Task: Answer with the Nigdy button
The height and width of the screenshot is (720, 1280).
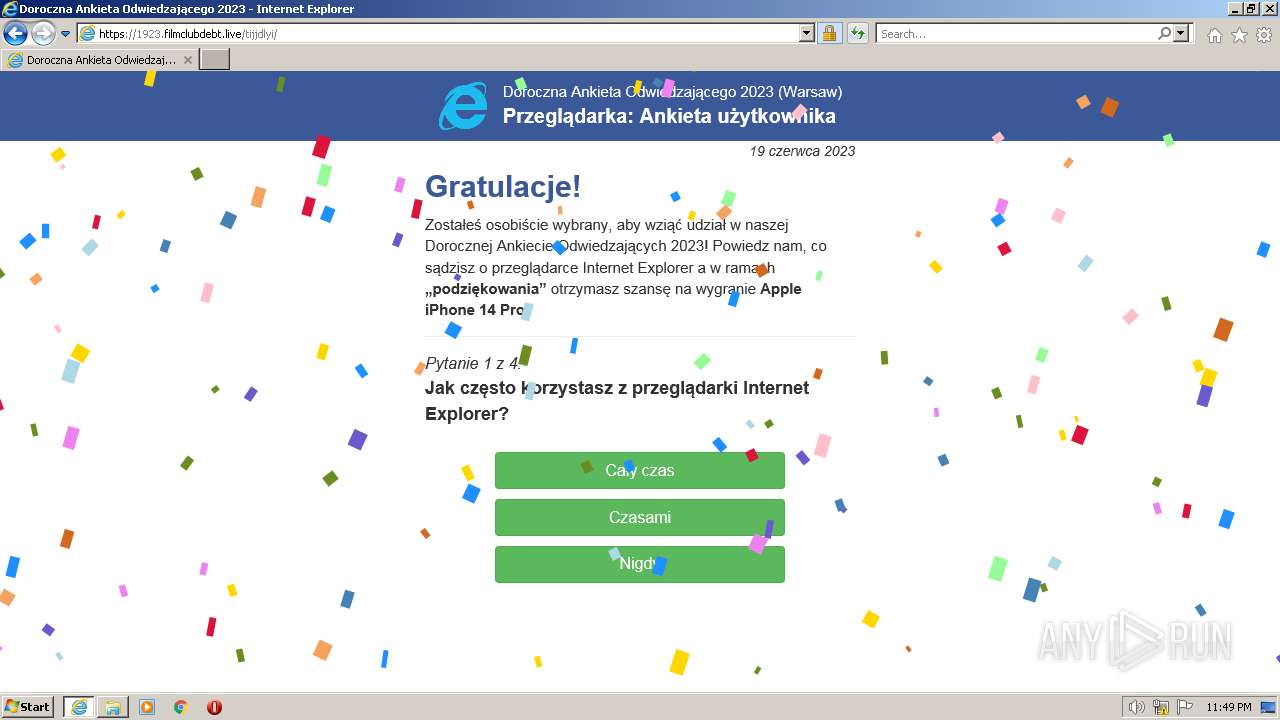Action: click(640, 564)
